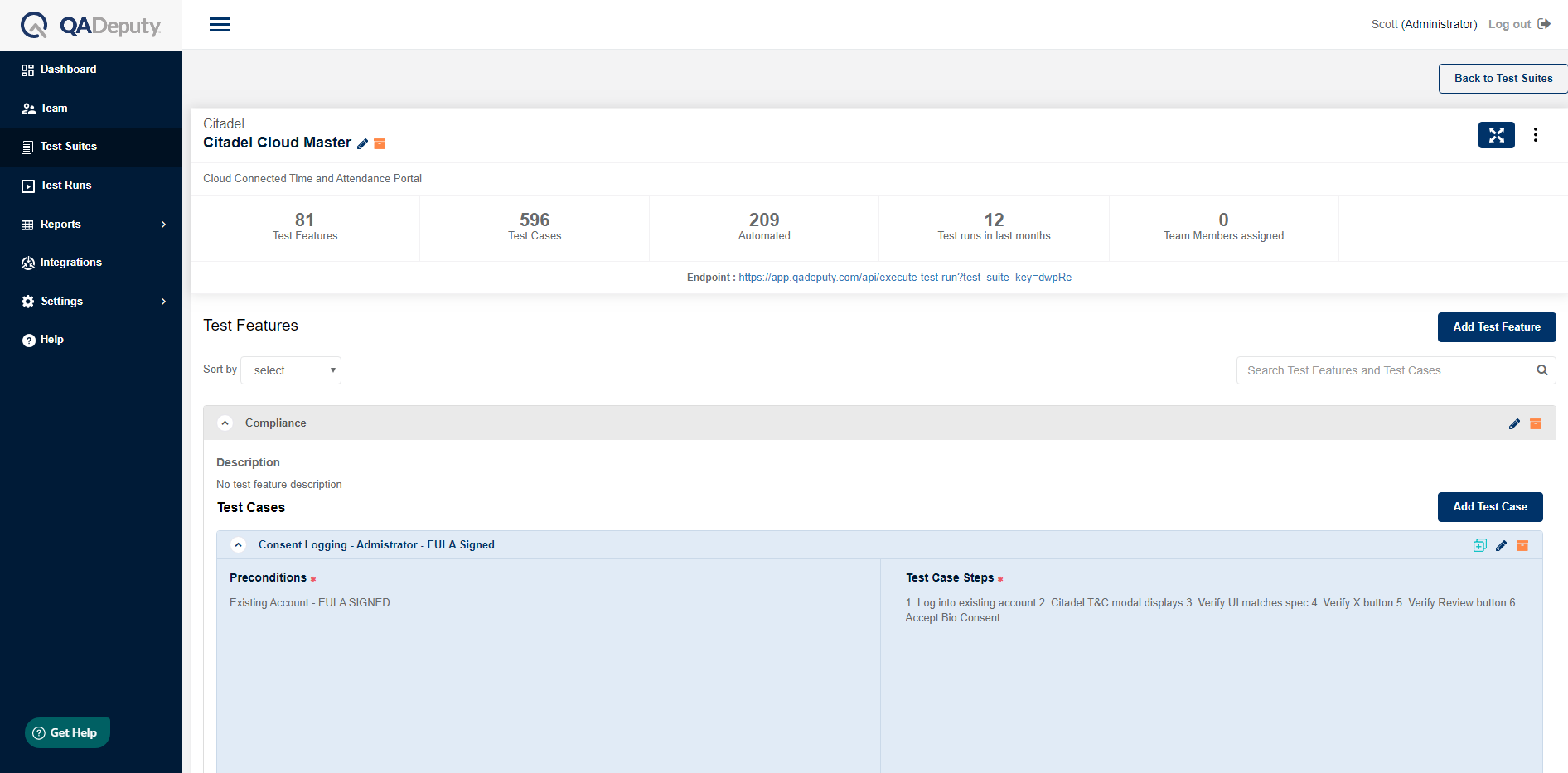The image size is (1568, 773).
Task: Click Add Test Feature button
Action: coord(1497,327)
